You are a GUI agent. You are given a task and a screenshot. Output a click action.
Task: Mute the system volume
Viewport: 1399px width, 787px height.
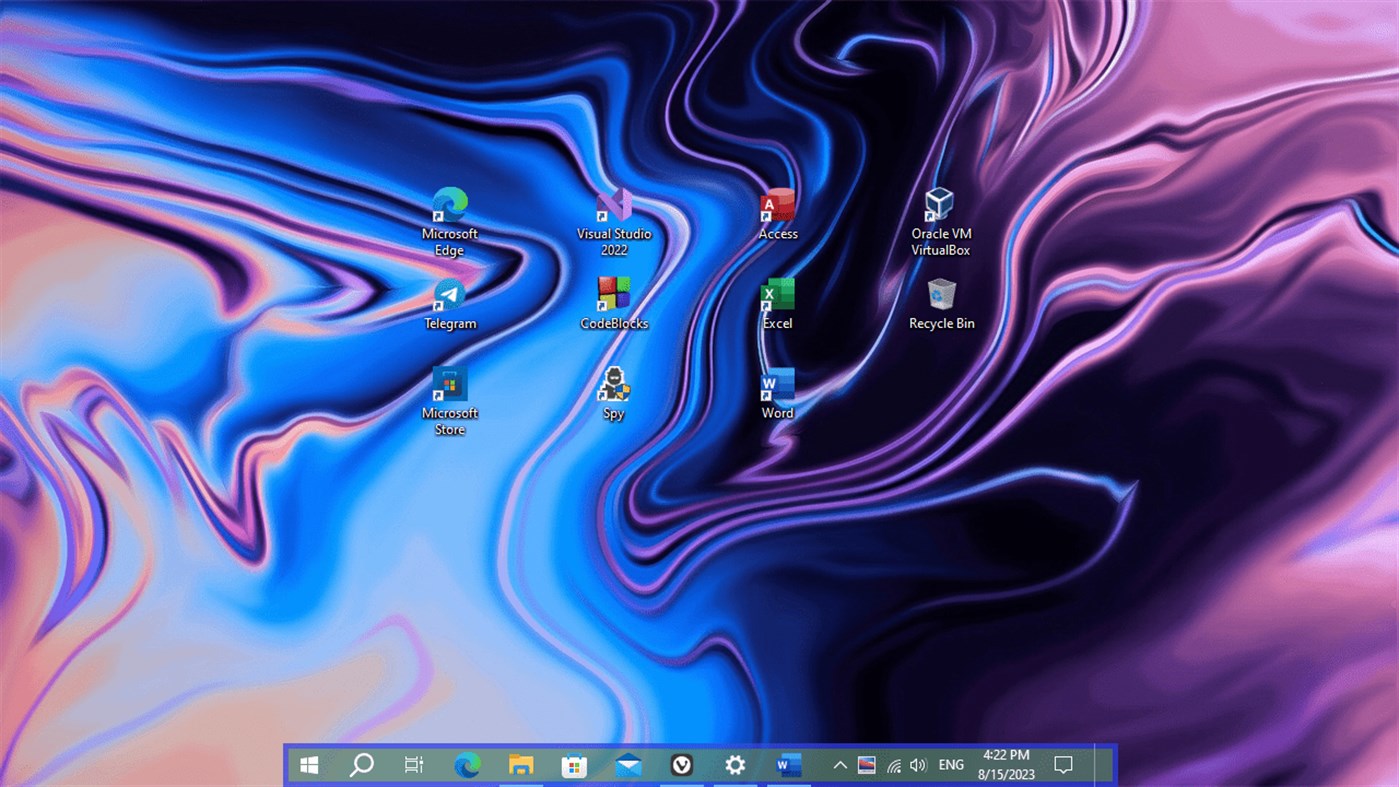tap(919, 764)
